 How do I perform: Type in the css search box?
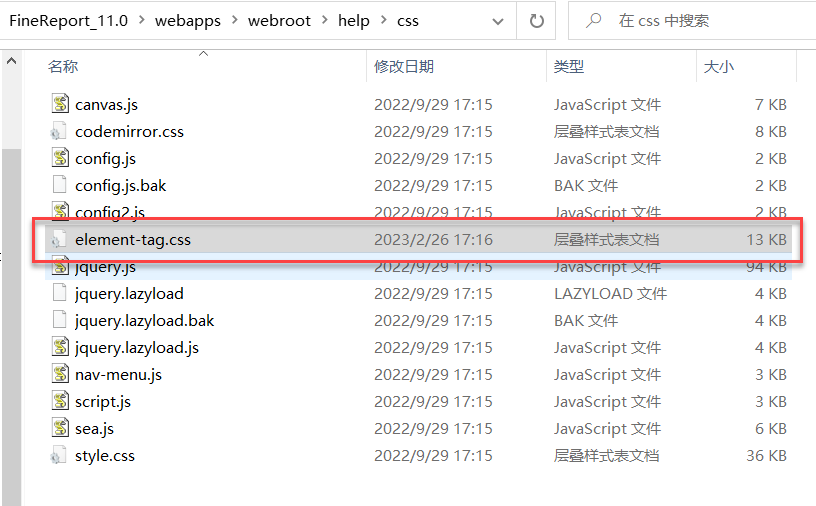700,21
